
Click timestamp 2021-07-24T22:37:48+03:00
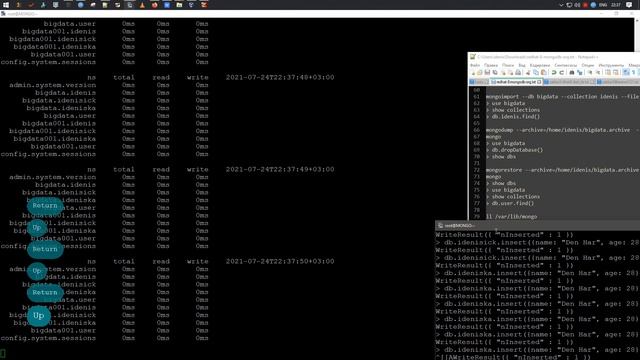(280, 77)
